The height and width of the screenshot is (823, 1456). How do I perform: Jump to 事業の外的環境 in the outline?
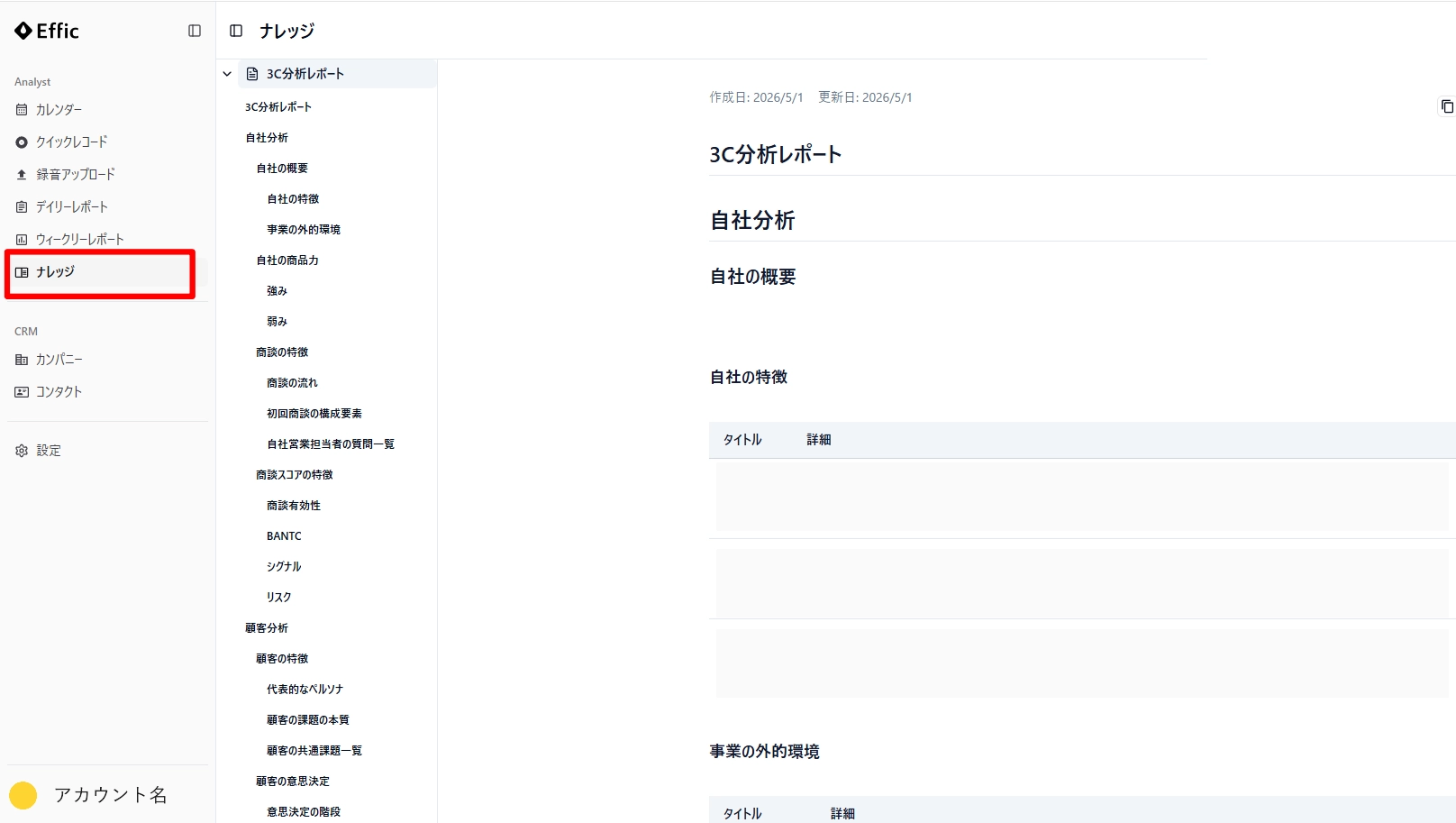click(304, 230)
